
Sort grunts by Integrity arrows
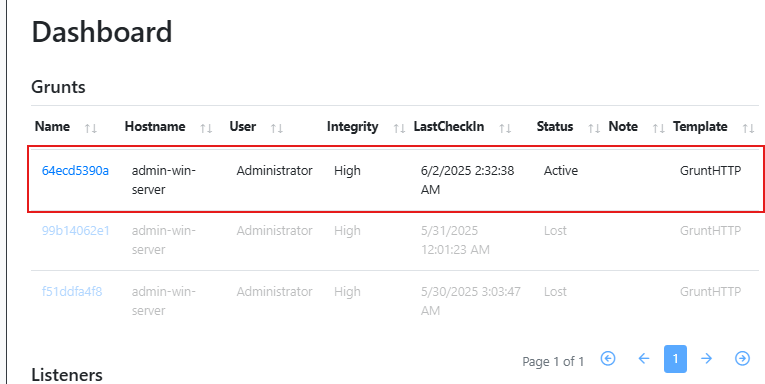(x=399, y=128)
